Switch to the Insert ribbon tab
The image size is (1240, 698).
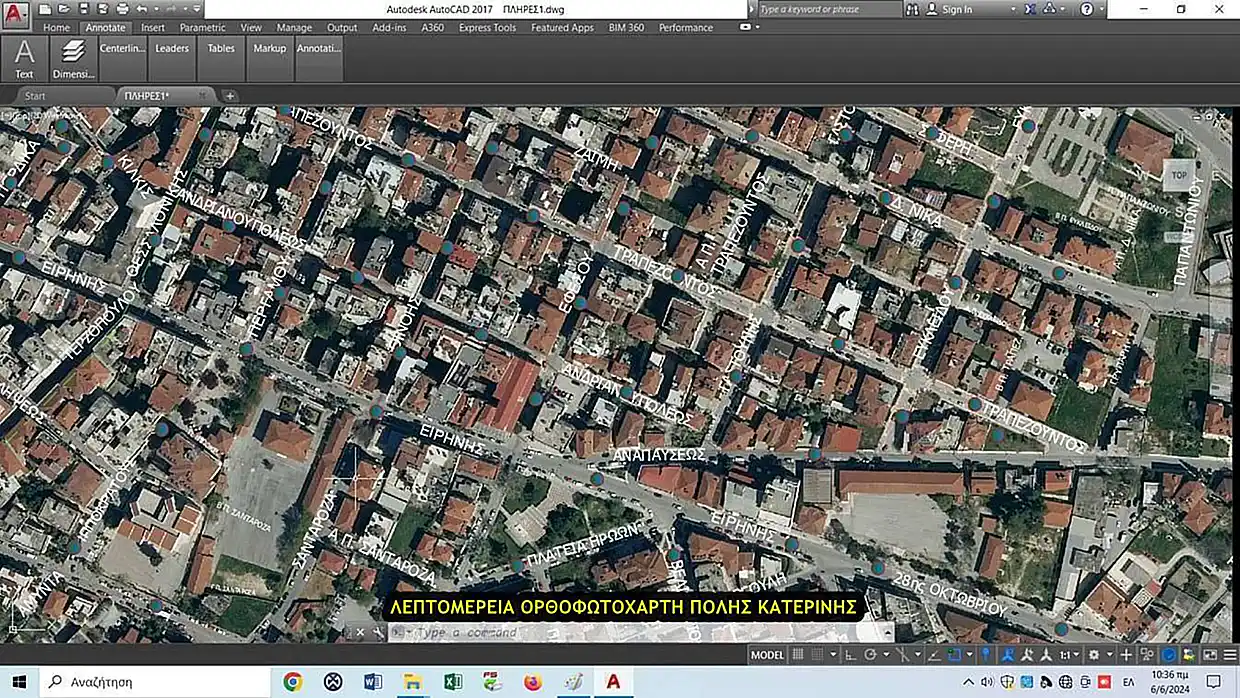(153, 28)
